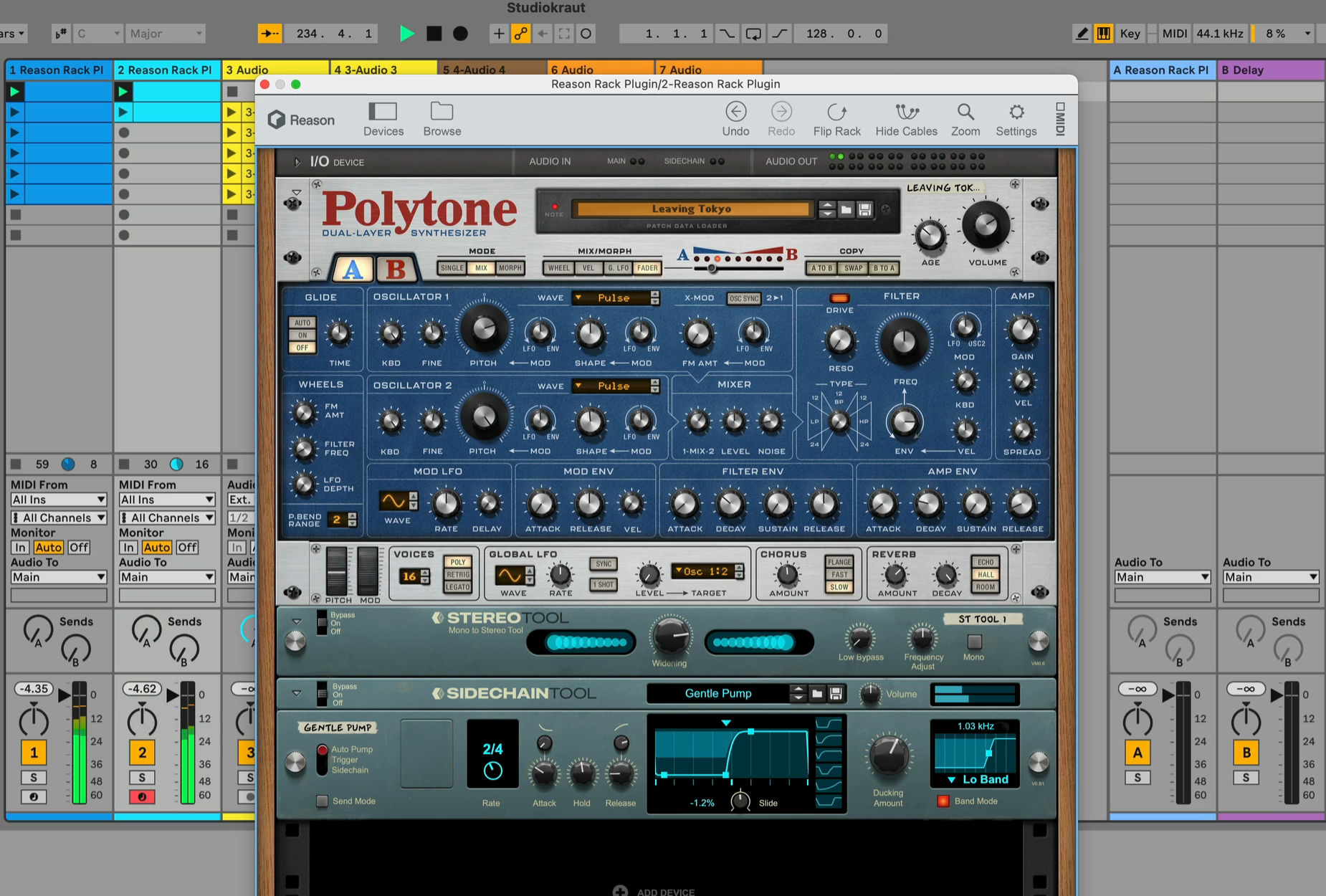This screenshot has height=896, width=1326.
Task: Open Lo Band selector dropdown
Action: tap(978, 780)
